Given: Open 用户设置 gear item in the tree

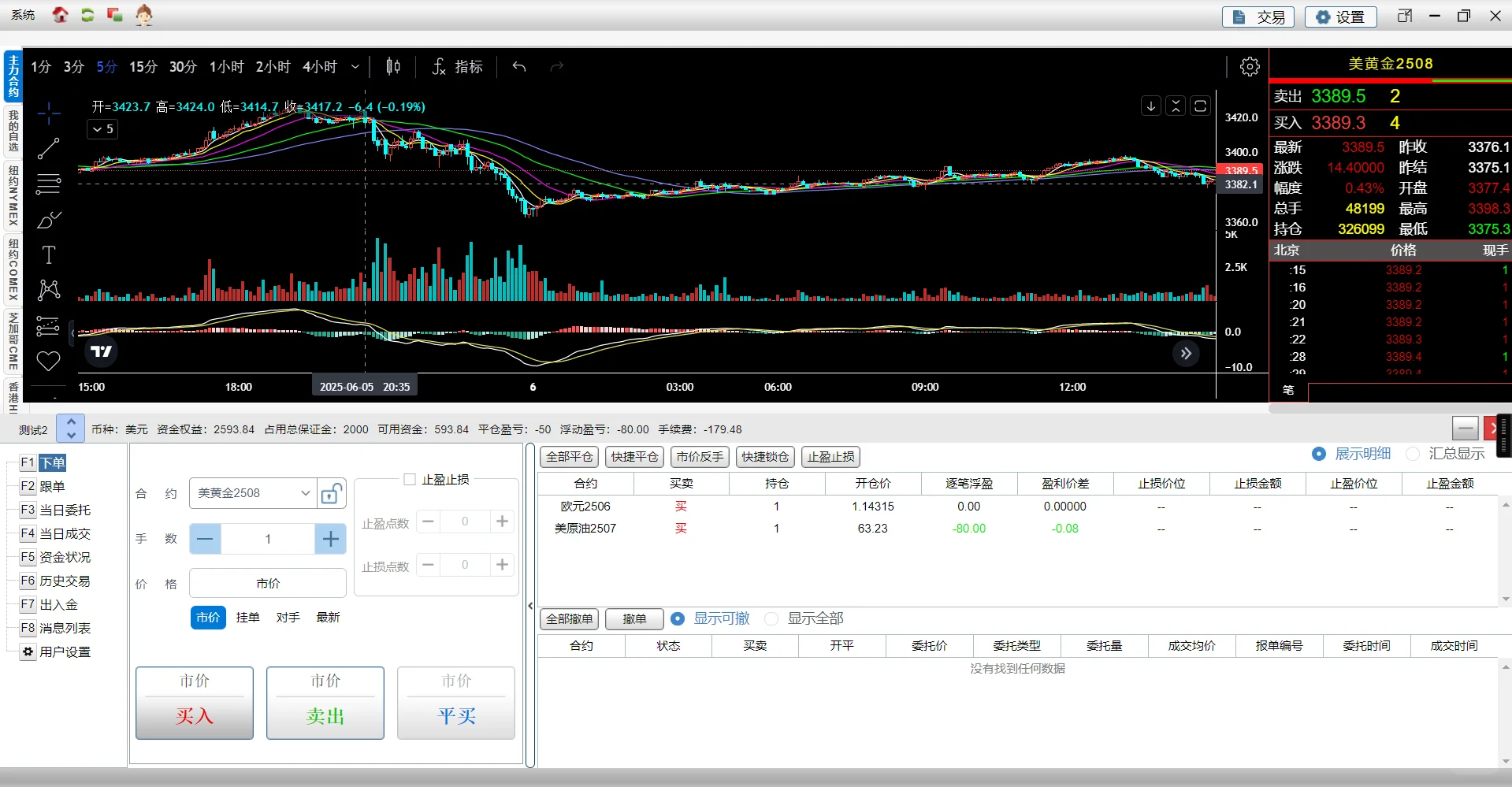Looking at the screenshot, I should tap(55, 652).
